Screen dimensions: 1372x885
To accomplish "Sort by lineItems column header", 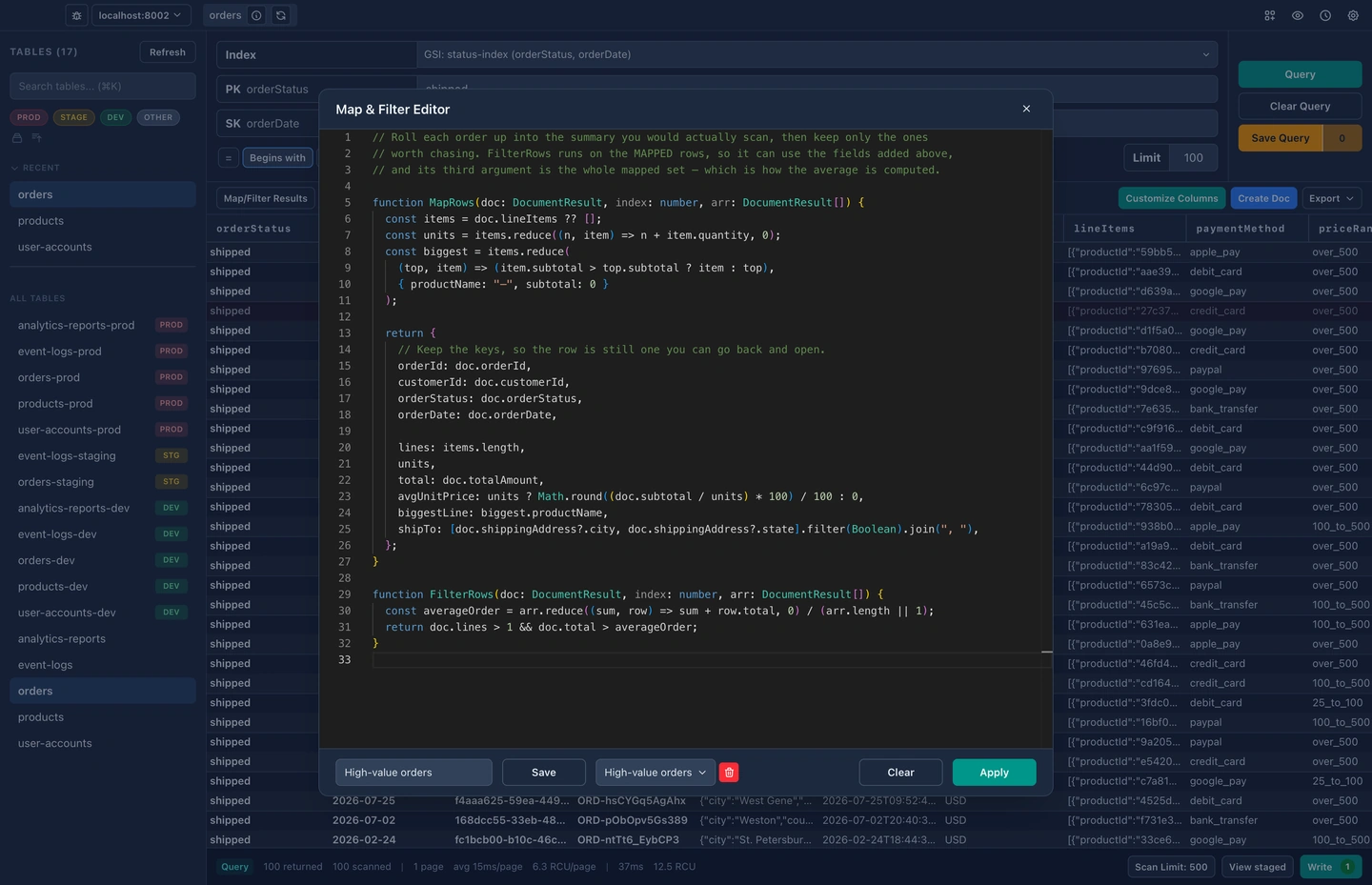I will tap(1123, 229).
